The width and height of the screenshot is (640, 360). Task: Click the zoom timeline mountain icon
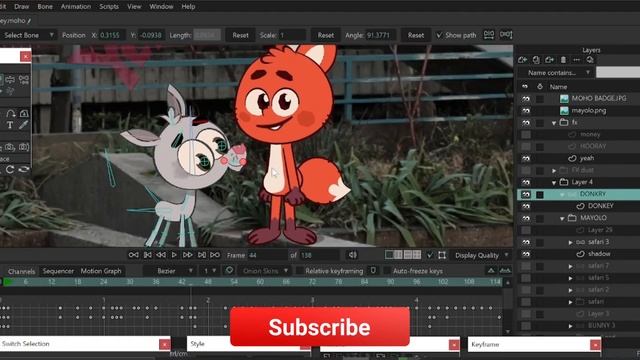pyautogui.click(x=491, y=271)
